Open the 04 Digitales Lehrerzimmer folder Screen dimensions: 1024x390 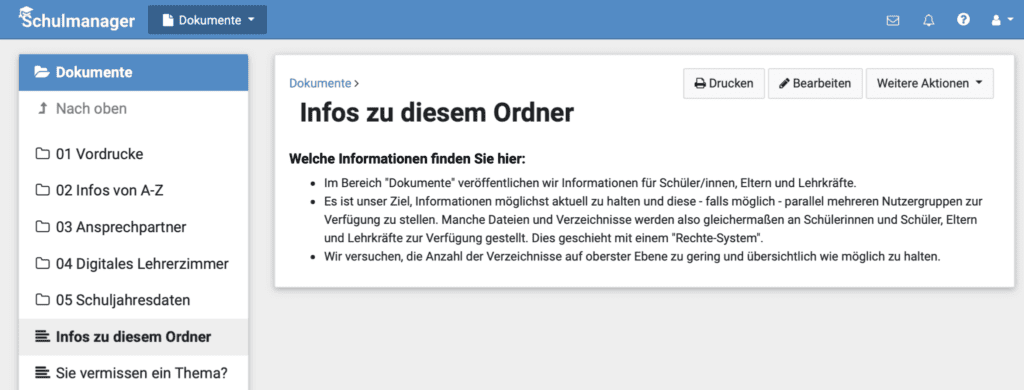[133, 264]
